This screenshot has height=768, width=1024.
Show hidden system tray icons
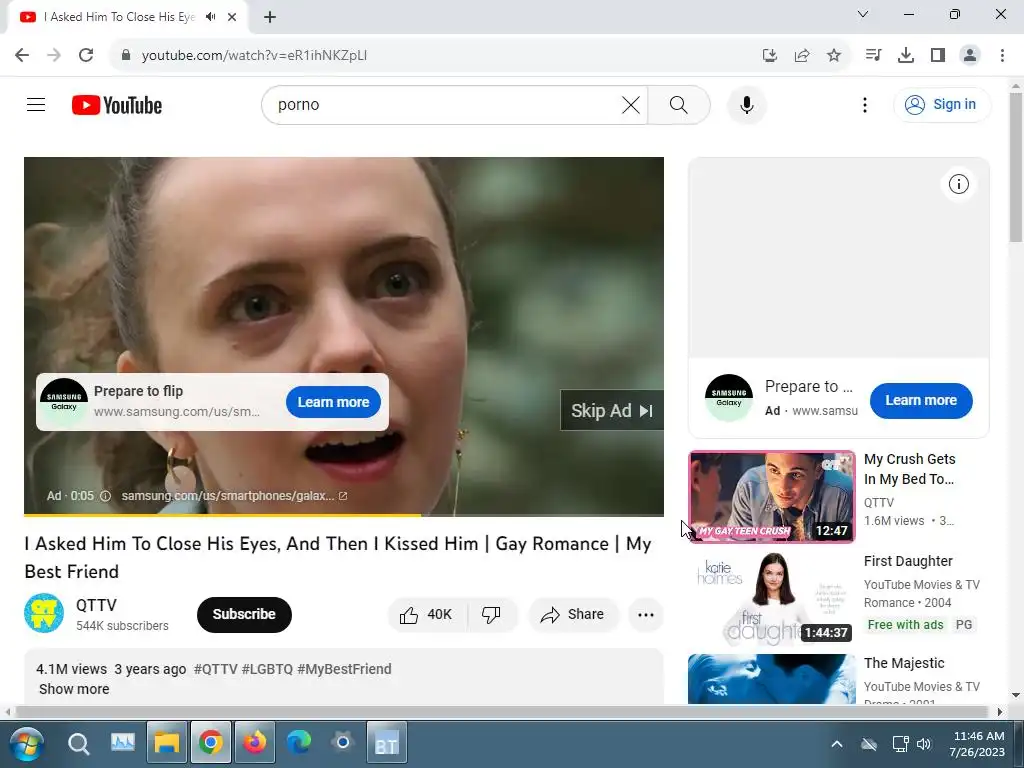tap(837, 744)
